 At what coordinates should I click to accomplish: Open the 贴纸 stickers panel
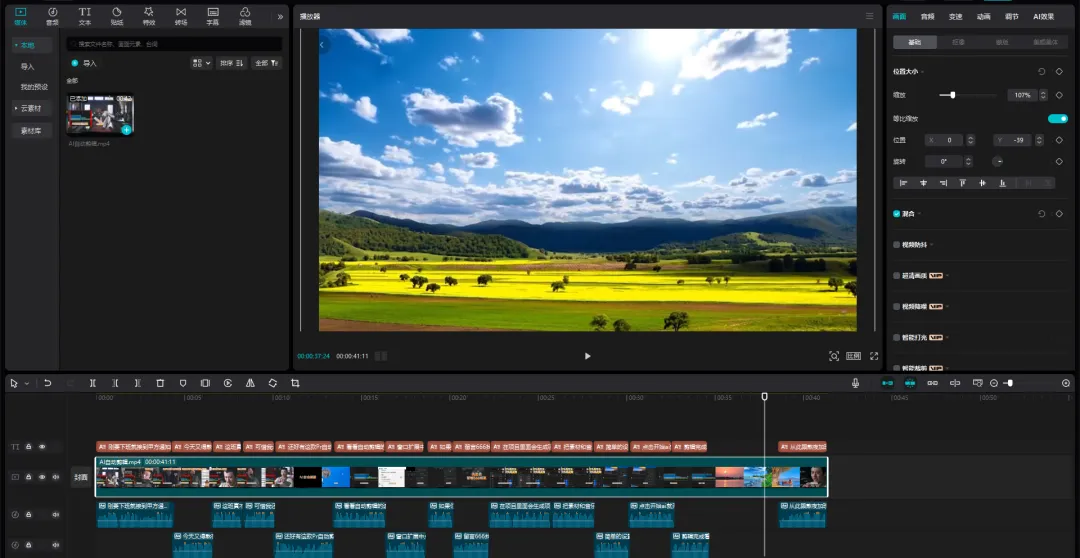tap(116, 16)
